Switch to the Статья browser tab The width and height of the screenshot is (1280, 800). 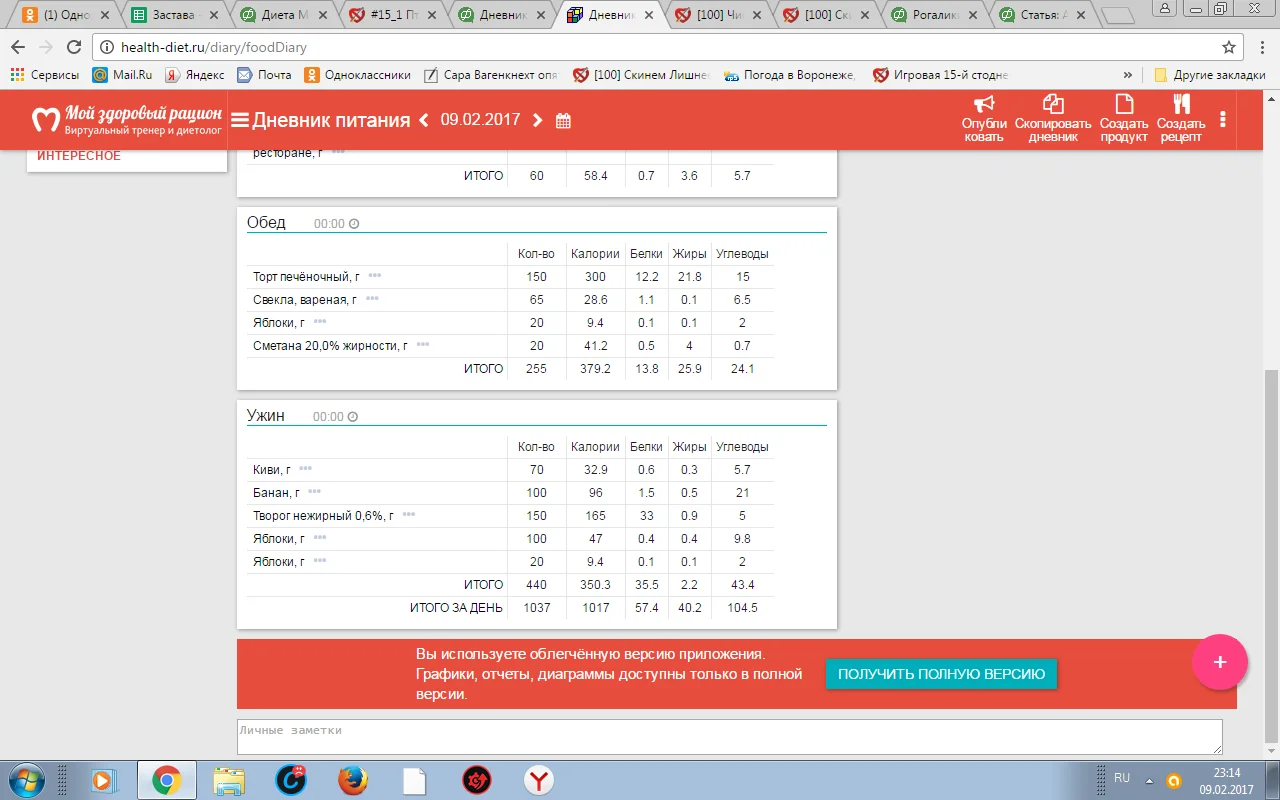[1042, 15]
